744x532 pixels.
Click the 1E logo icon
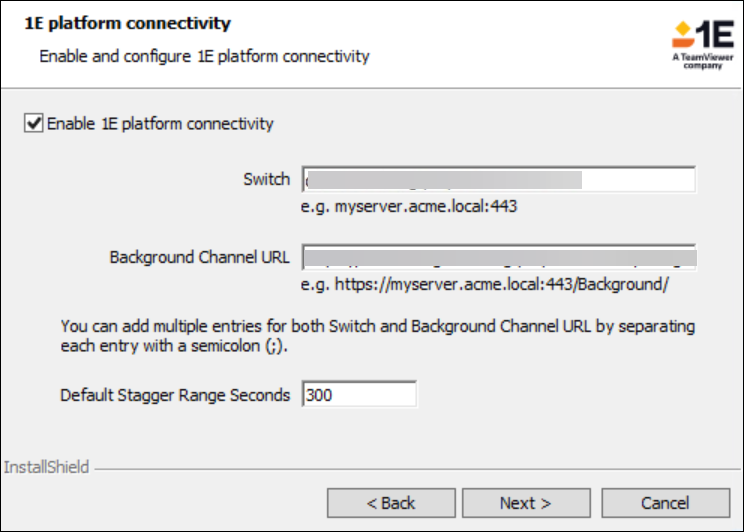pos(702,36)
